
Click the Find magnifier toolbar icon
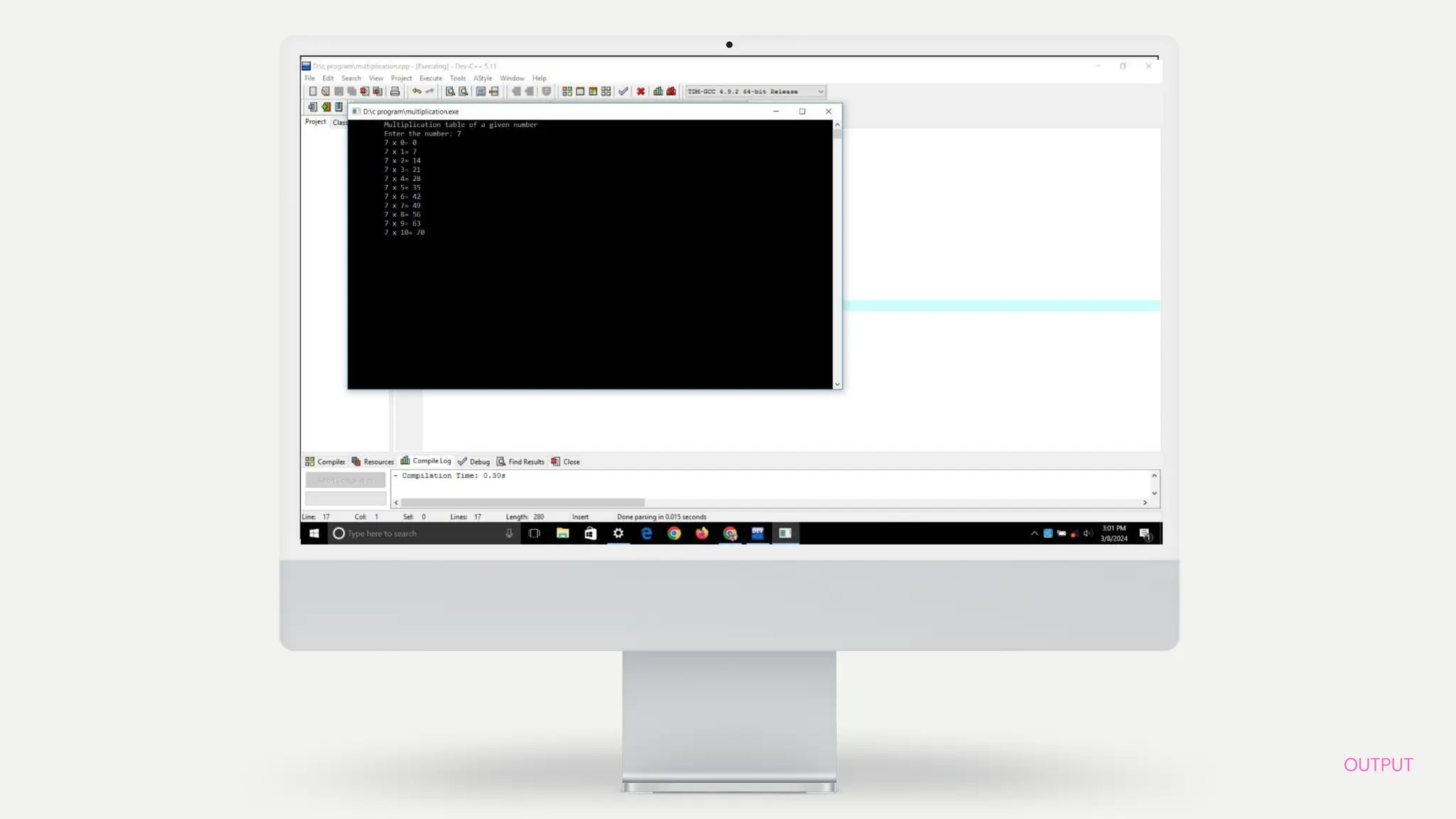click(450, 92)
